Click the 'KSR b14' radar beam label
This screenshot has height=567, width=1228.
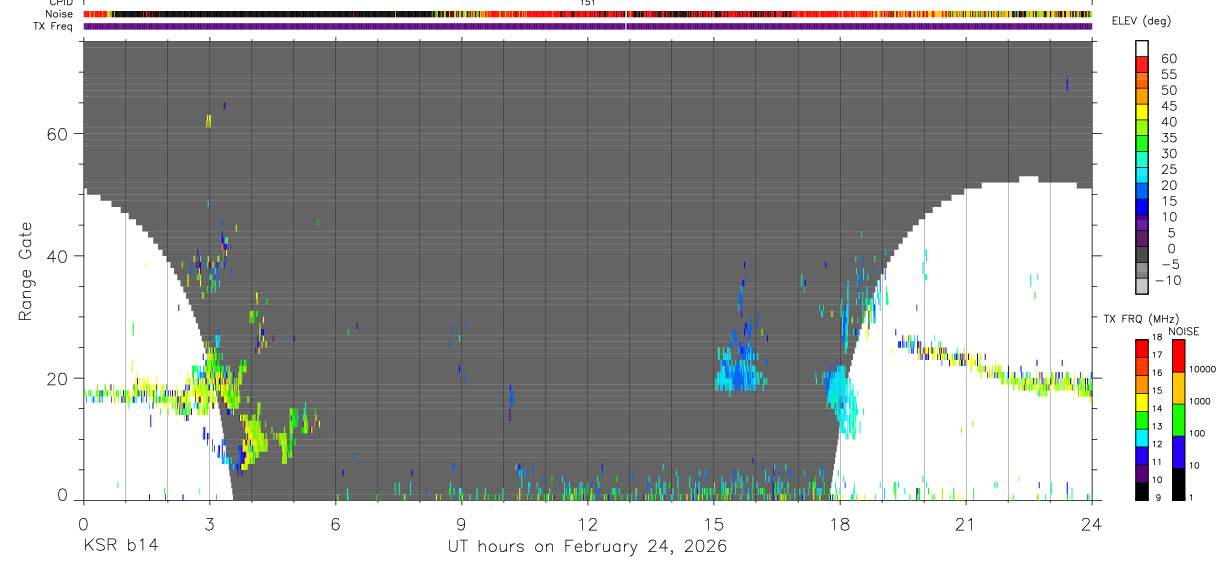119,546
